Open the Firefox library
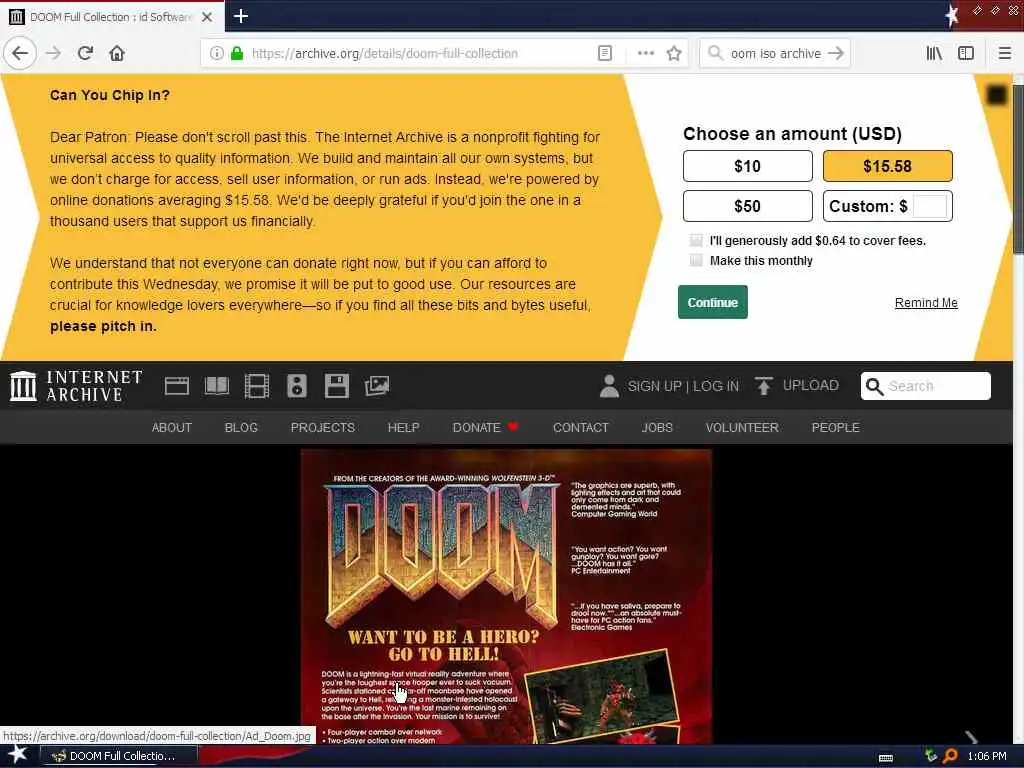The image size is (1024, 768). pyautogui.click(x=934, y=54)
